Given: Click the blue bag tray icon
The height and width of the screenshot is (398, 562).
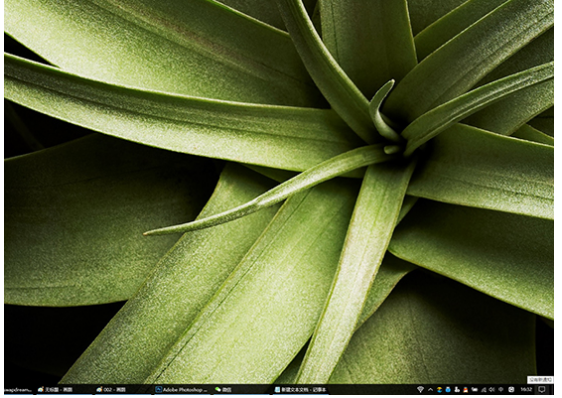Looking at the screenshot, I should pyautogui.click(x=448, y=389).
